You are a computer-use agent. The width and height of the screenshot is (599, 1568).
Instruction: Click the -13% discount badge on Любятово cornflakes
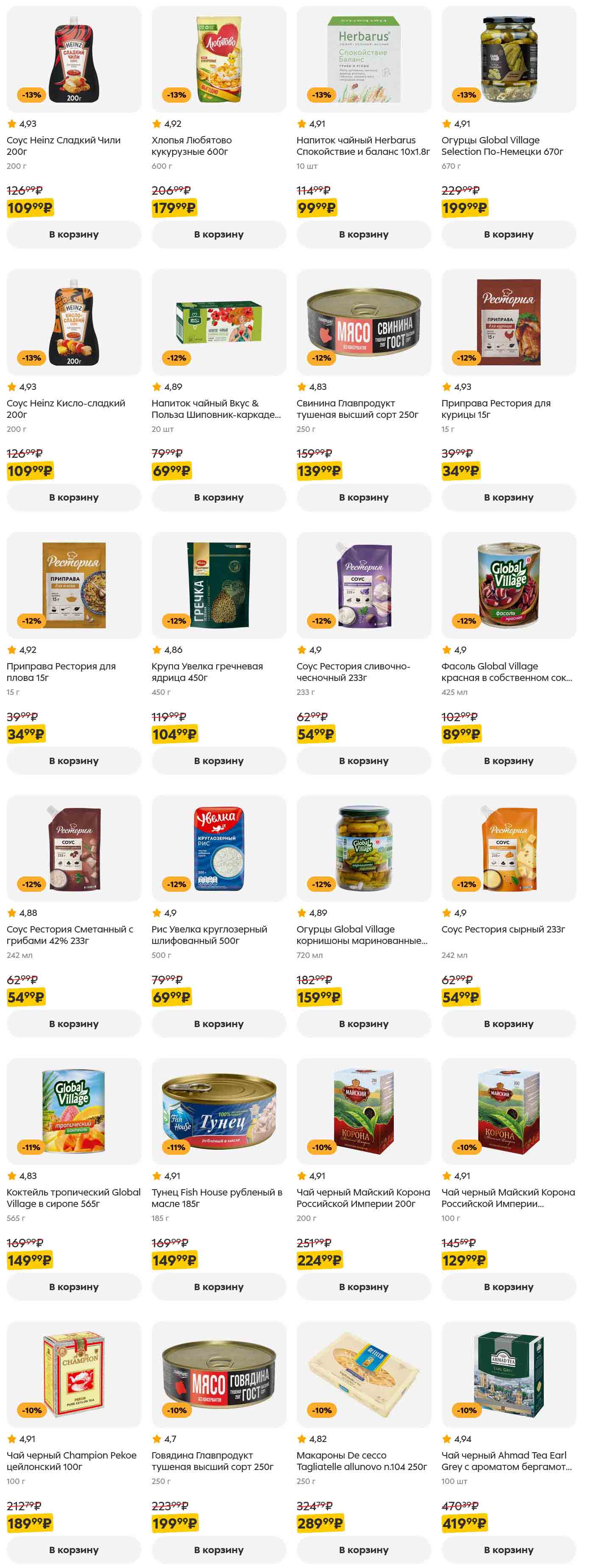(176, 95)
